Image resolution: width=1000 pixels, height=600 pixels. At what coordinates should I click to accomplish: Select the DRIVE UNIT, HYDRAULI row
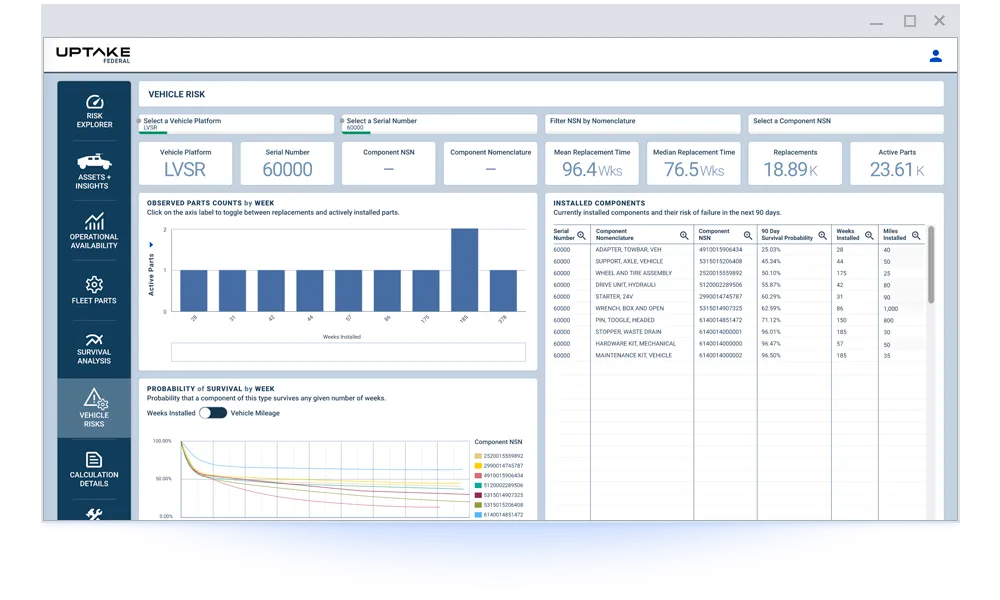(738, 285)
